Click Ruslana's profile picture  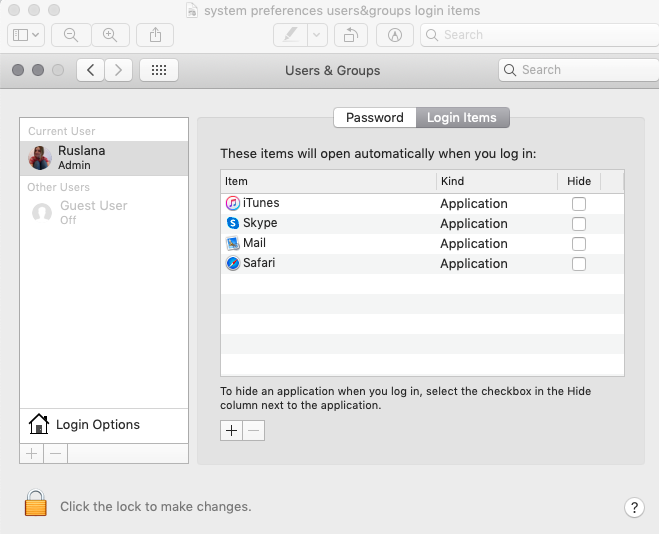click(x=40, y=158)
